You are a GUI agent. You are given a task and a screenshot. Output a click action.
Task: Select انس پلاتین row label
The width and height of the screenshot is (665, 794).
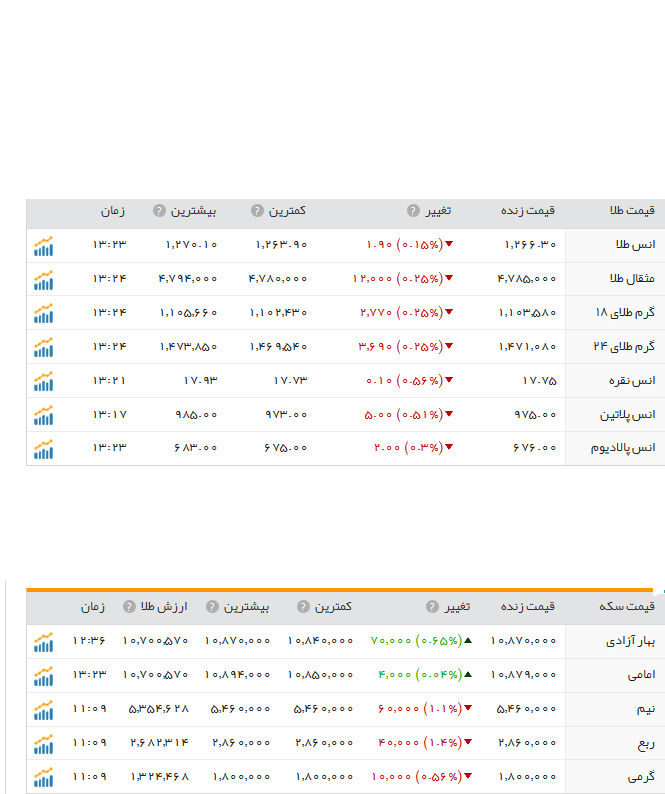(x=628, y=415)
